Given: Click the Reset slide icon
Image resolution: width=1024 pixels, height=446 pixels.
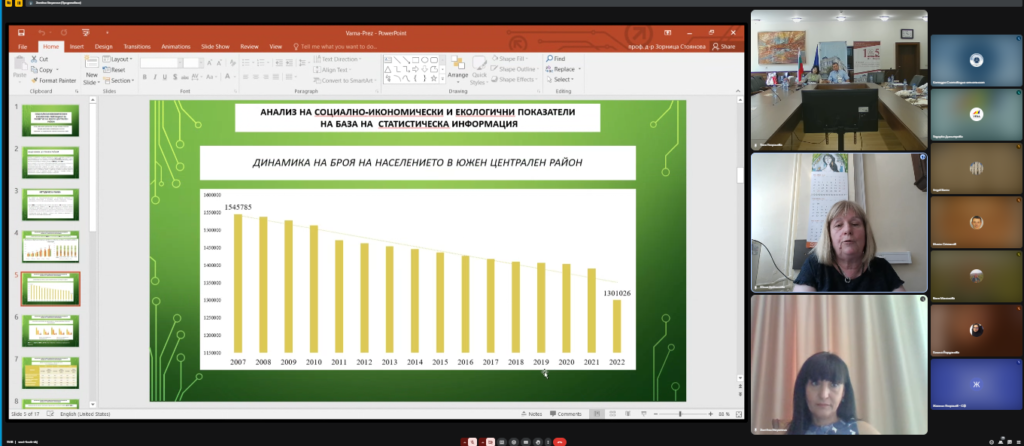Looking at the screenshot, I should click(x=115, y=70).
